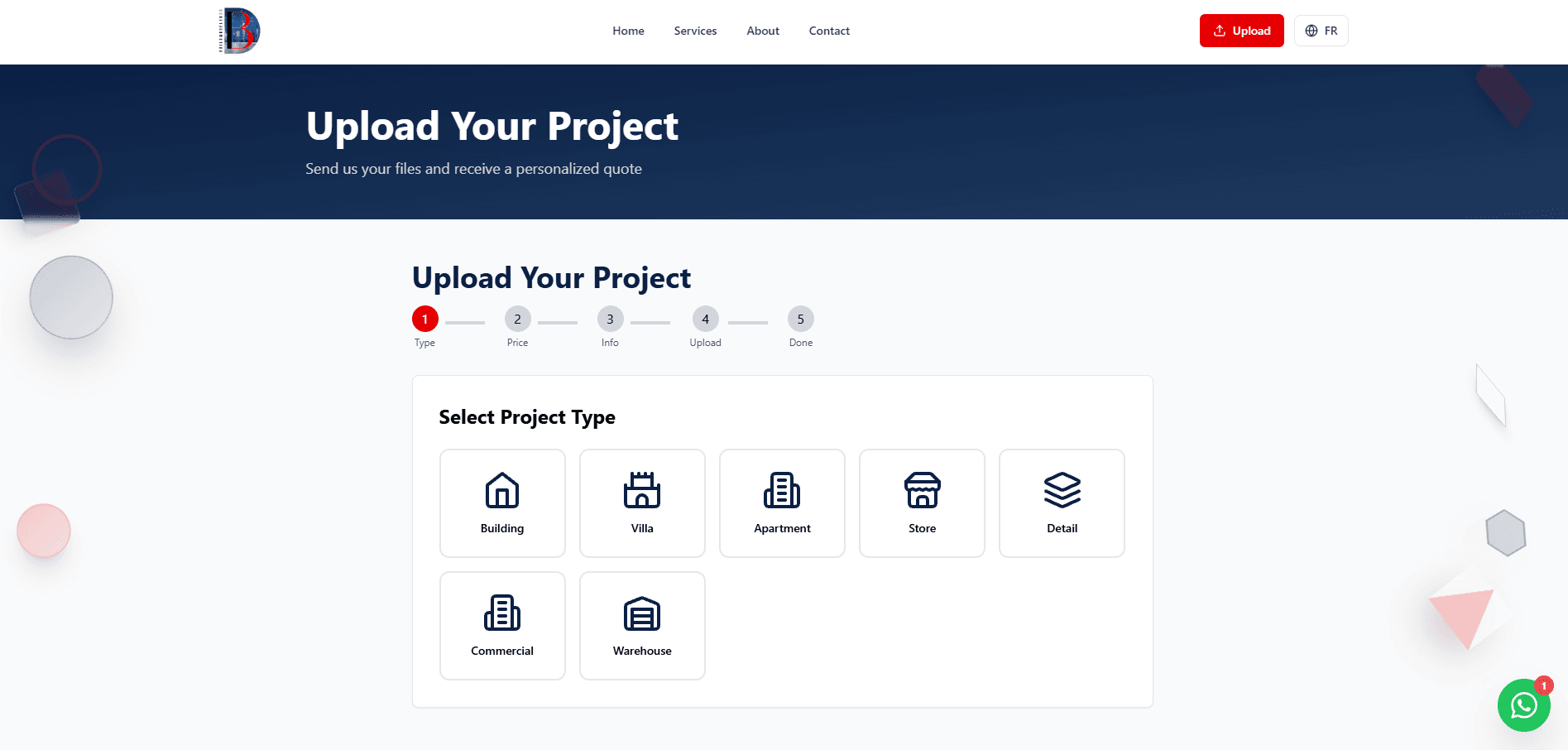
Task: Click the red Upload button
Action: [1241, 31]
